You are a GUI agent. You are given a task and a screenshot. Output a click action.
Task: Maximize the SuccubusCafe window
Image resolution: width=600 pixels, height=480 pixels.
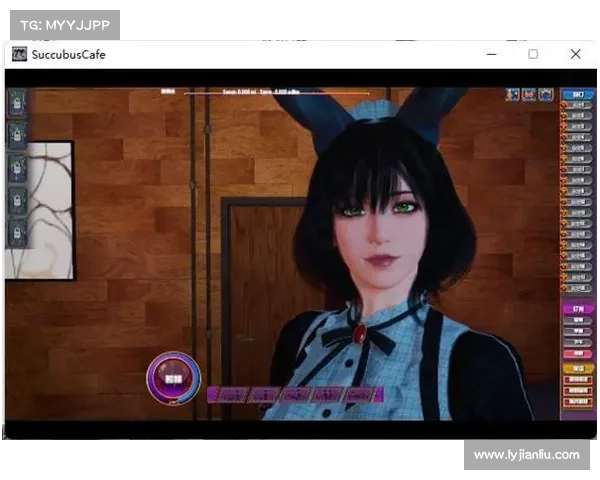coord(533,54)
